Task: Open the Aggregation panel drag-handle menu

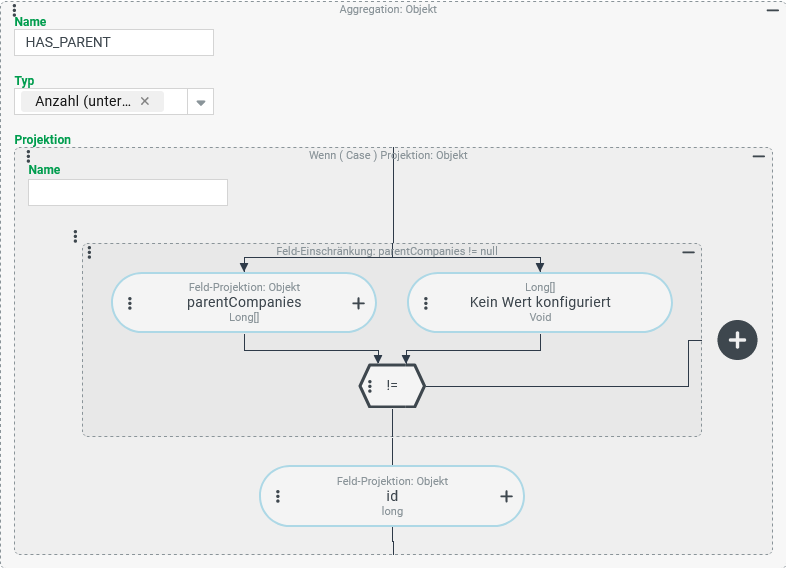Action: tap(14, 12)
